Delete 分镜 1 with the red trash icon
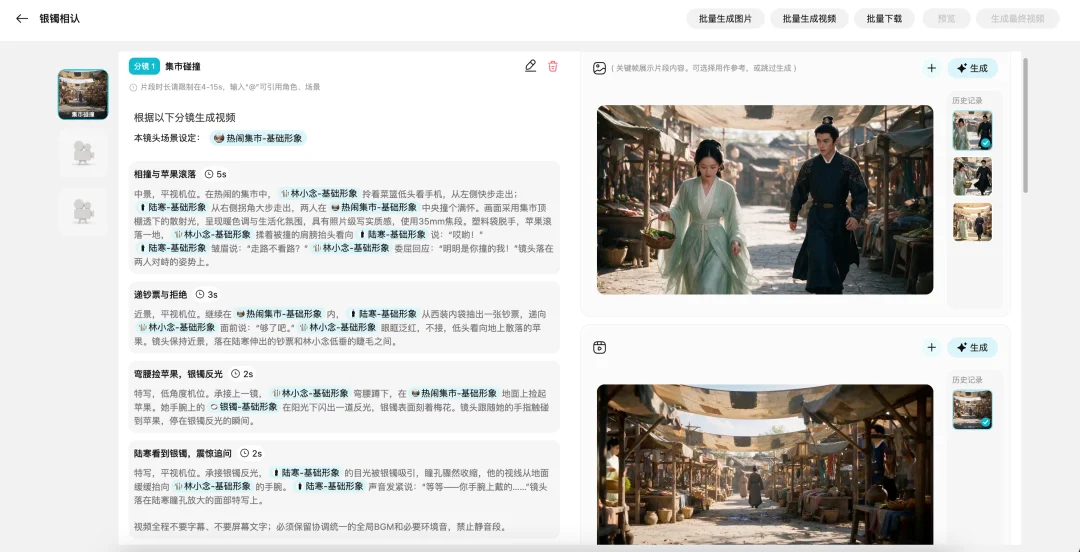 click(552, 66)
